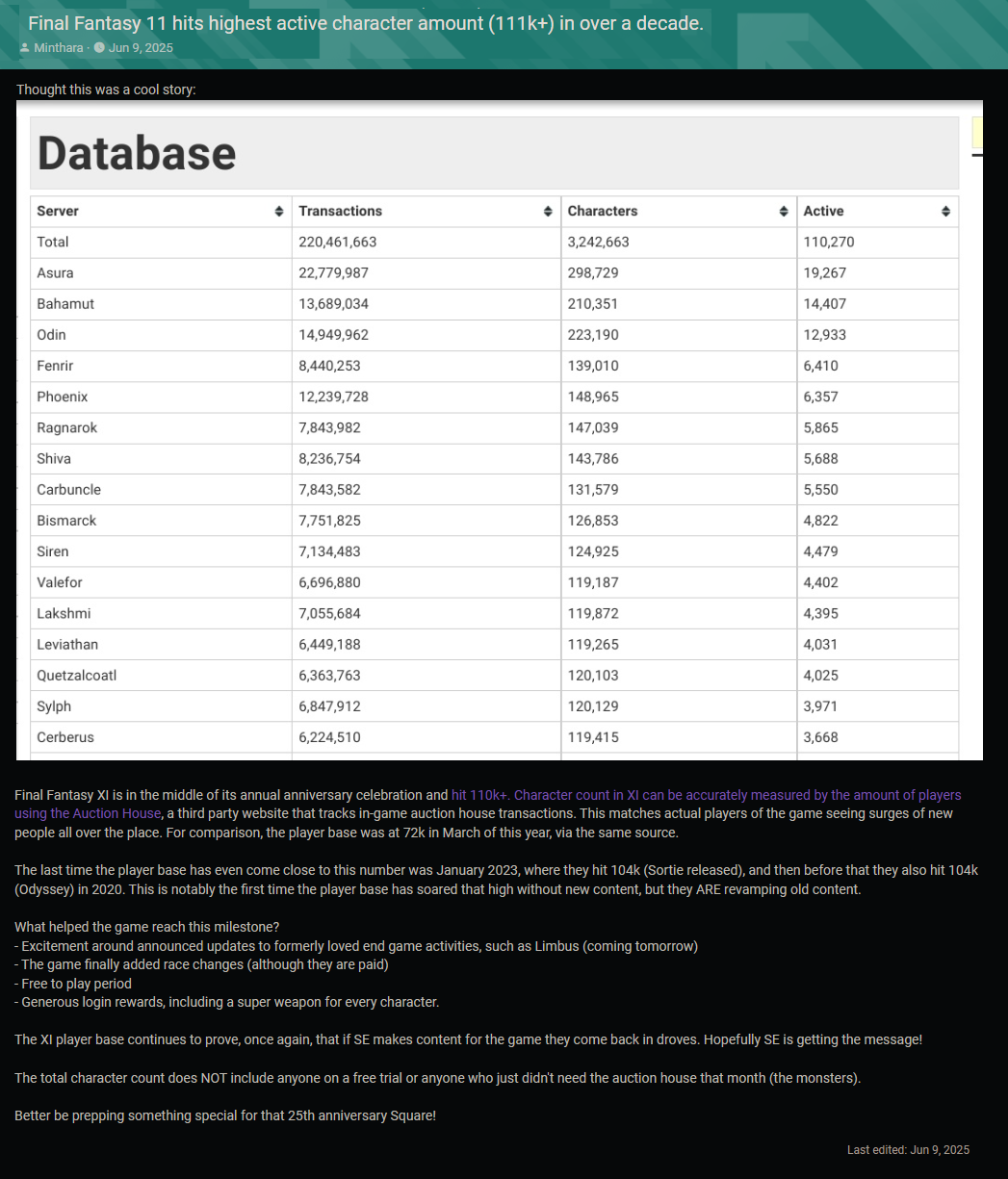The image size is (1008, 1179).
Task: Sort table by Transactions column arrows
Action: tap(548, 211)
